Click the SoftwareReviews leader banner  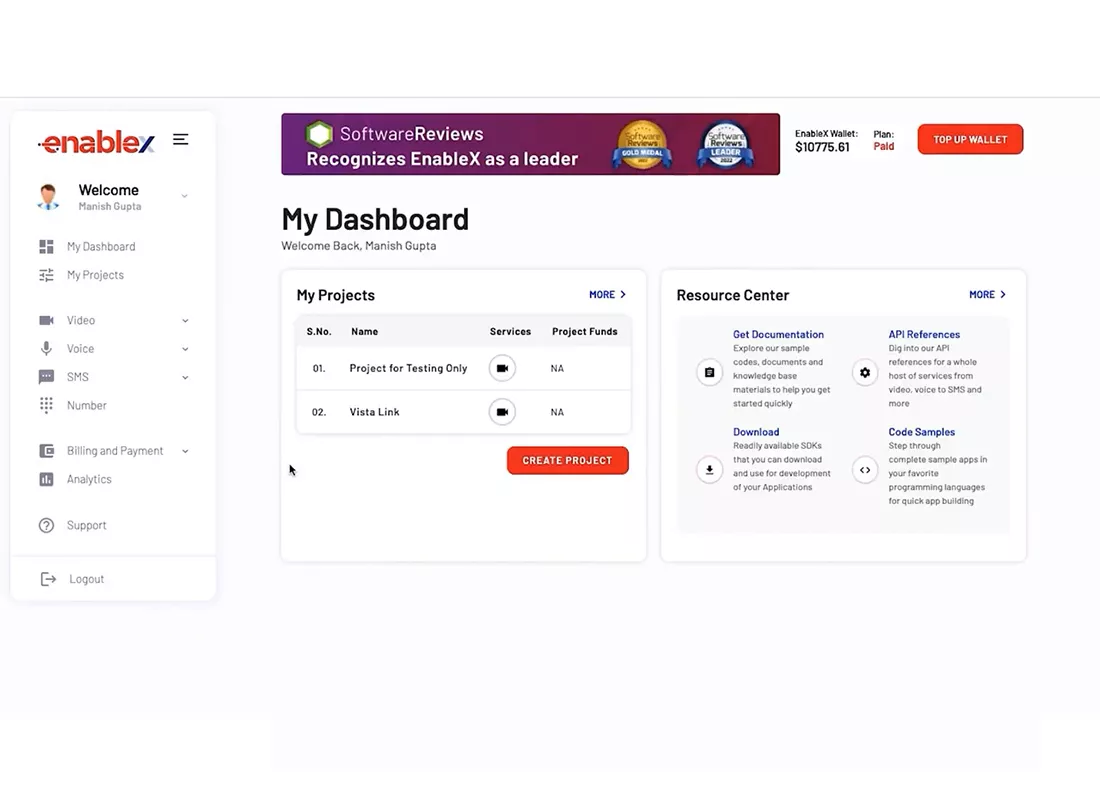point(530,144)
